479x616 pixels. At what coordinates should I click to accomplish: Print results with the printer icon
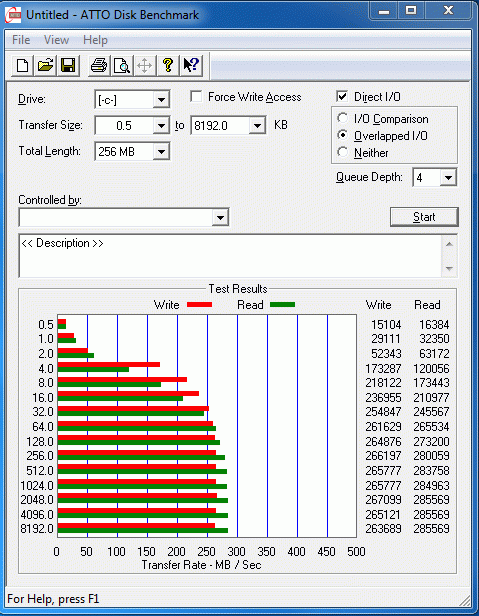[99, 66]
